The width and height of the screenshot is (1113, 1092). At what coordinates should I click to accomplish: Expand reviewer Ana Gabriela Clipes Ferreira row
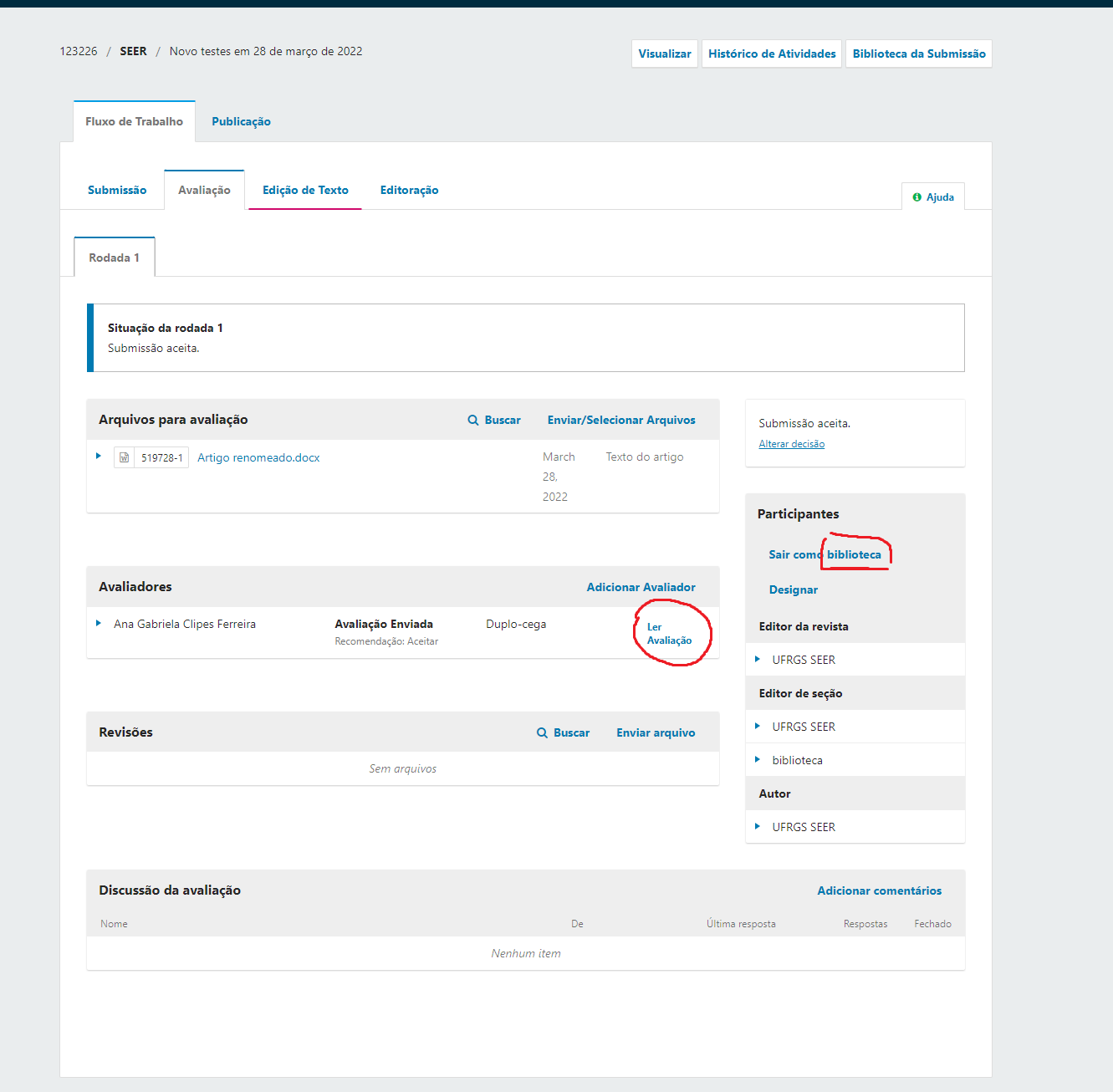point(99,624)
